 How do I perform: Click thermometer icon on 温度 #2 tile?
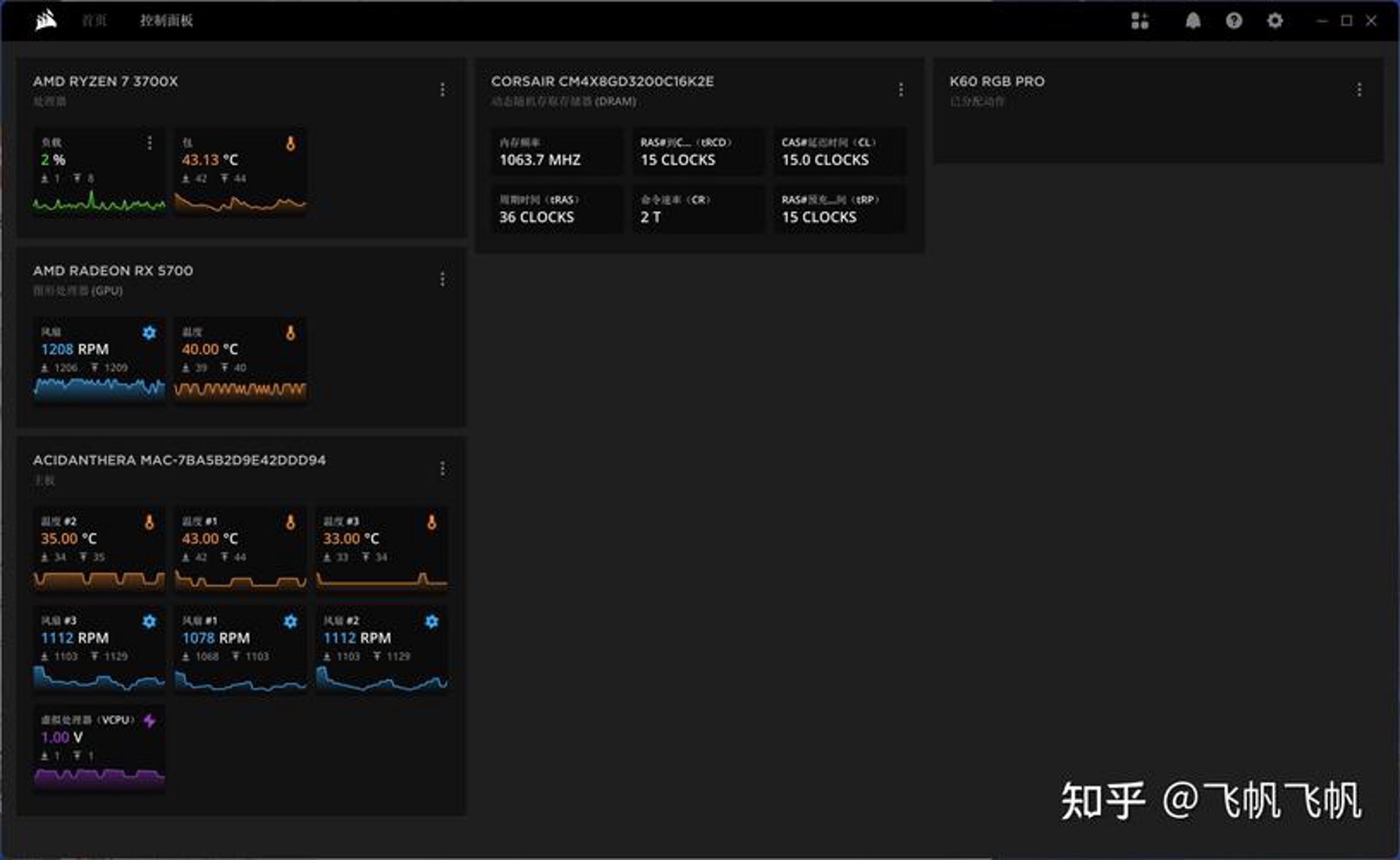(149, 522)
